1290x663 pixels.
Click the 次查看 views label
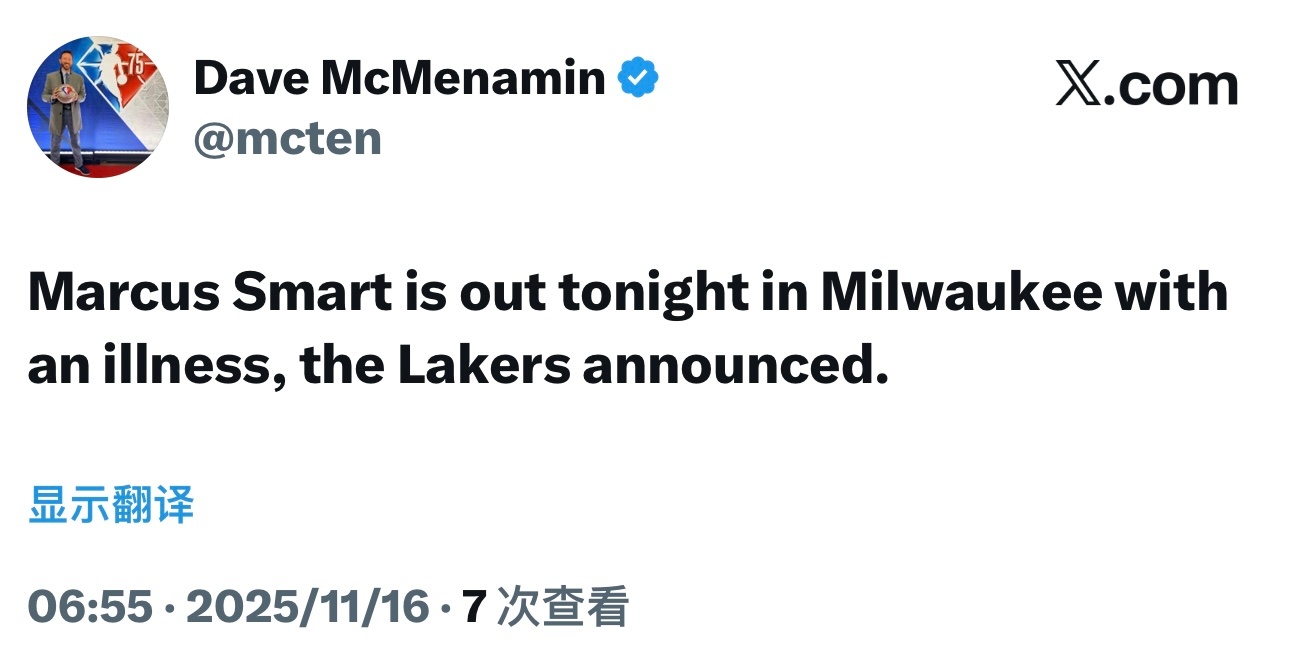[563, 606]
